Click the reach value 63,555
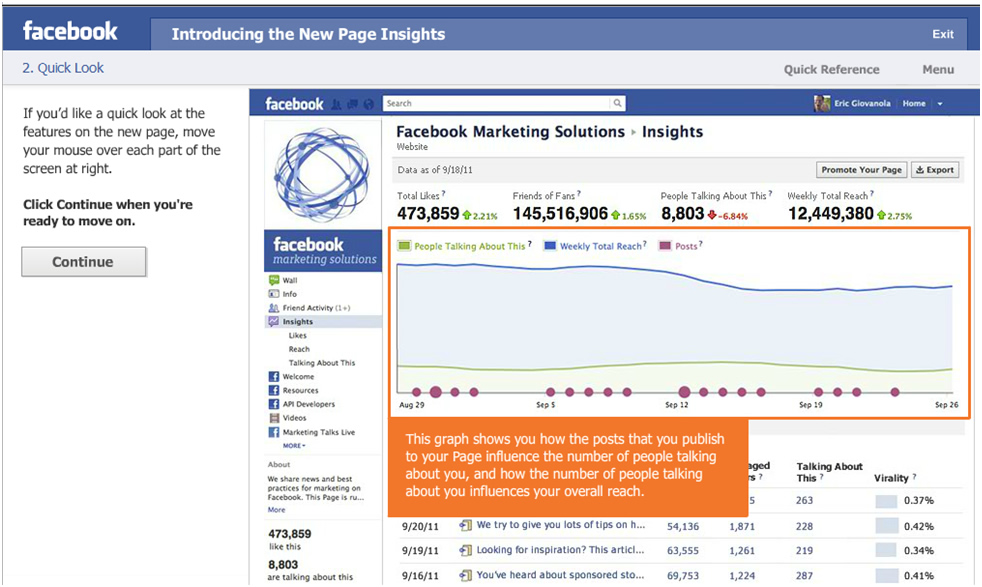982x587 pixels. click(683, 551)
